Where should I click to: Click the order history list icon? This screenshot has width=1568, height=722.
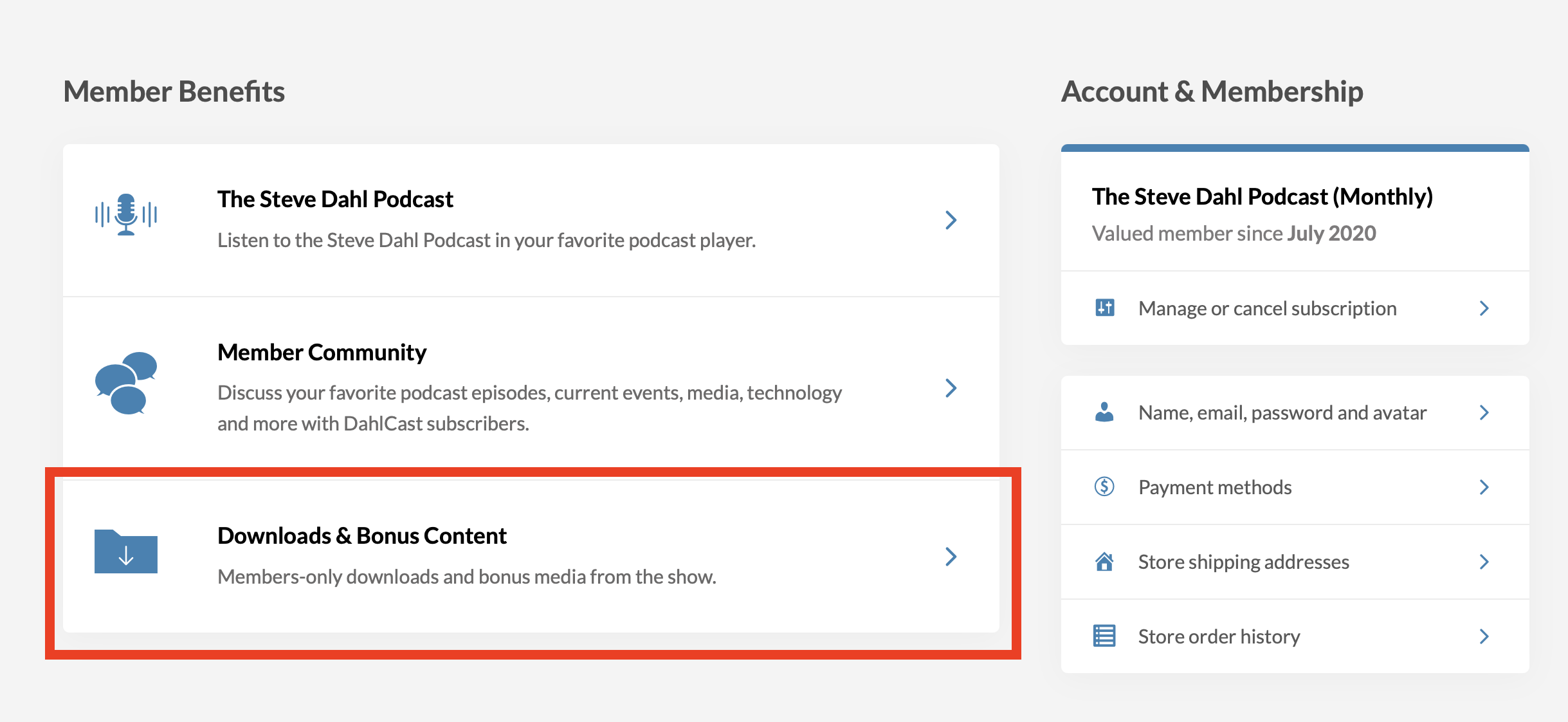coord(1104,636)
